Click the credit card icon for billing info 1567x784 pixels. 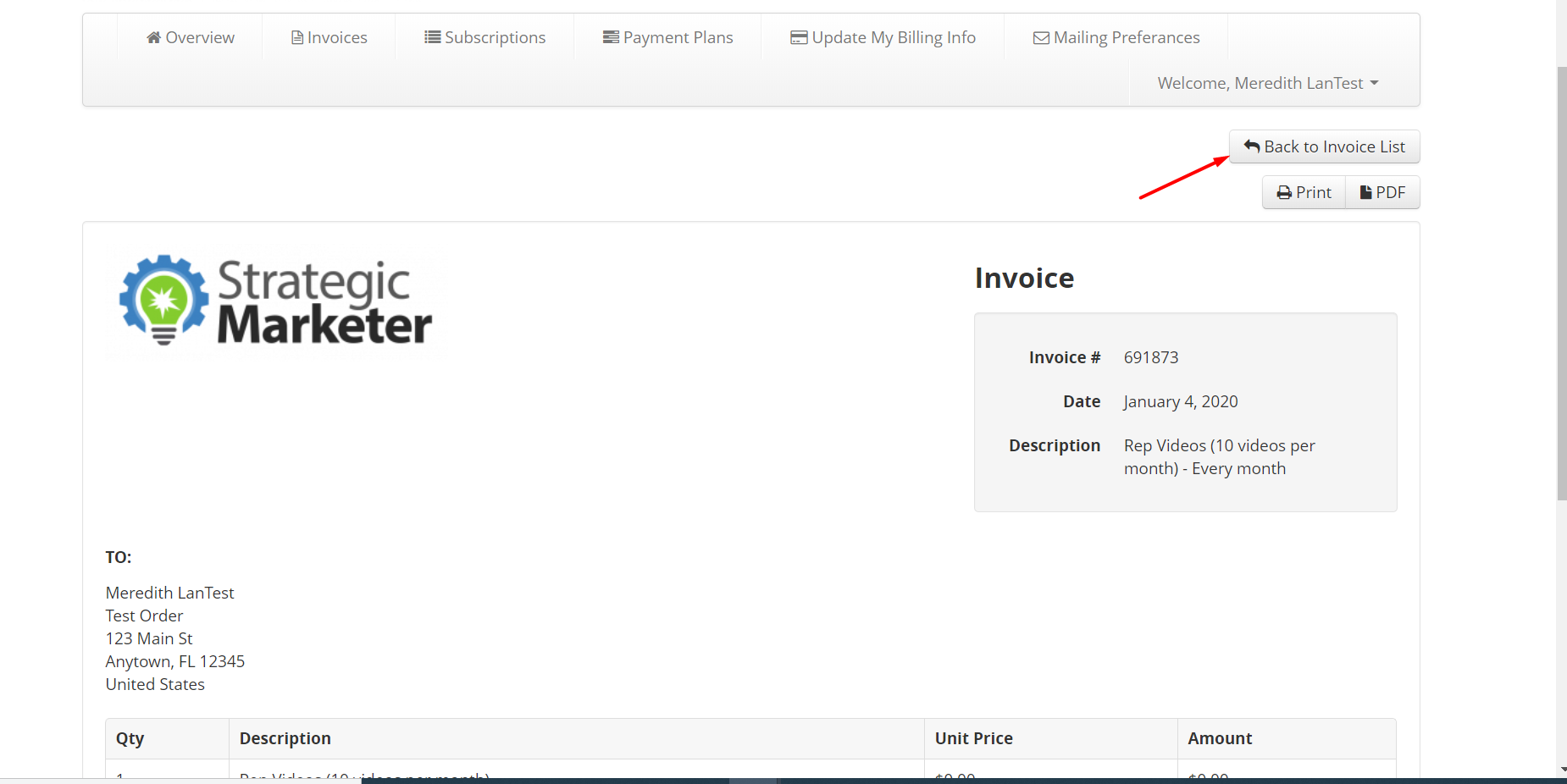(x=798, y=37)
